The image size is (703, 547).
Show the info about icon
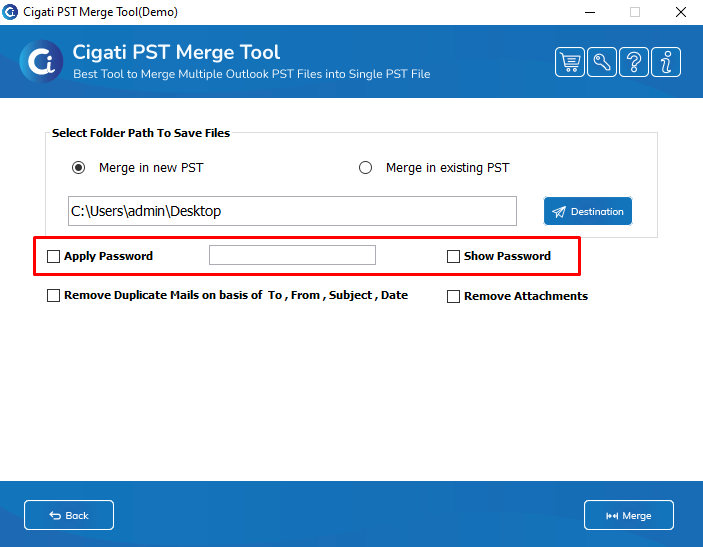(666, 62)
